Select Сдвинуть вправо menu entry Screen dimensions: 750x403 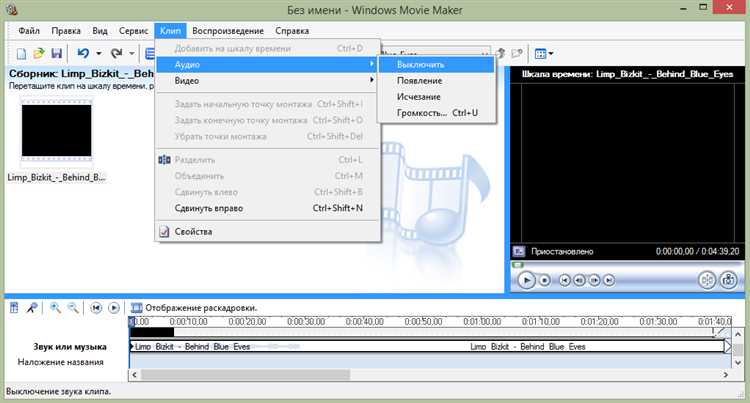pyautogui.click(x=268, y=208)
